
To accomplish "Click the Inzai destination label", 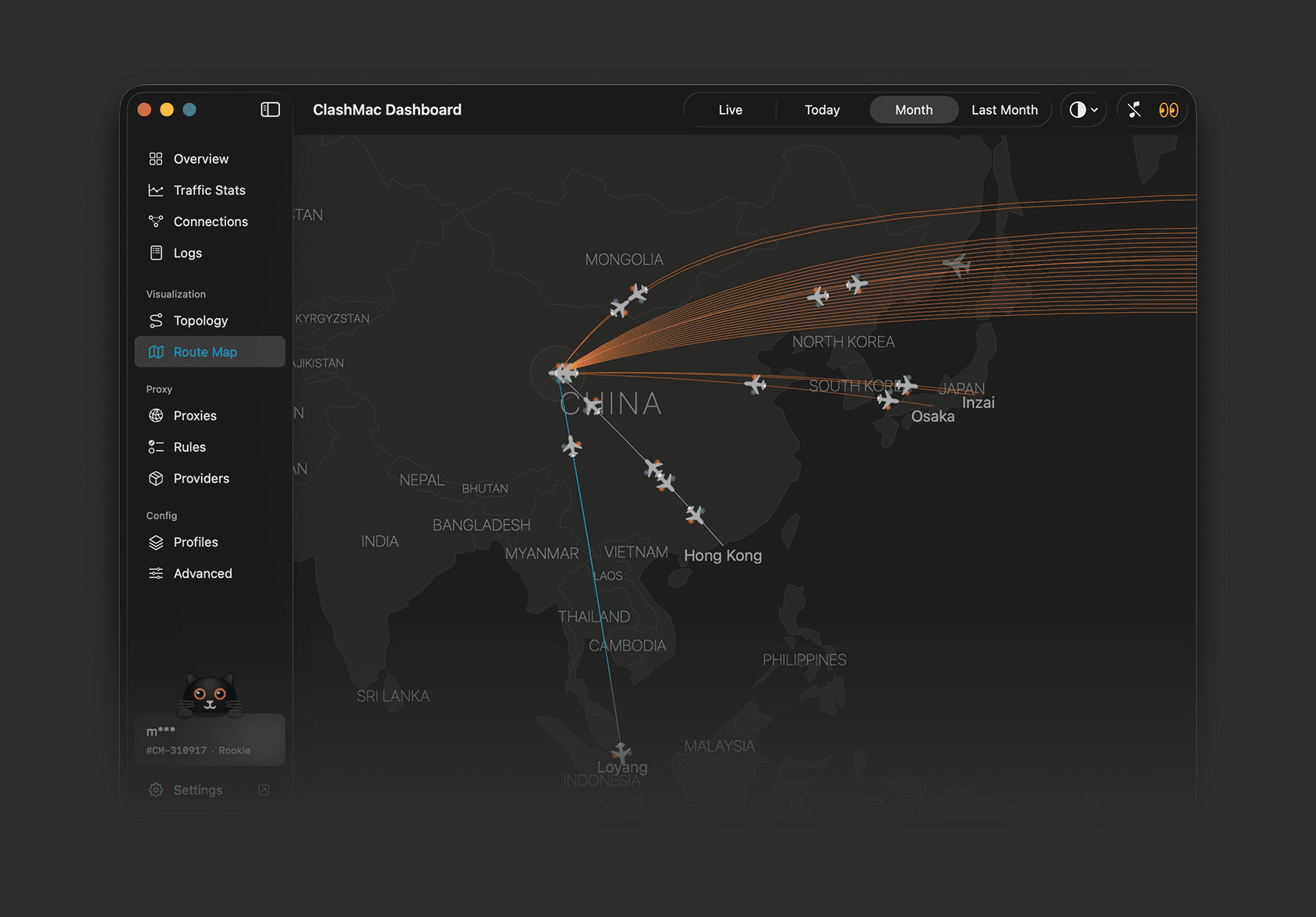I will (978, 402).
